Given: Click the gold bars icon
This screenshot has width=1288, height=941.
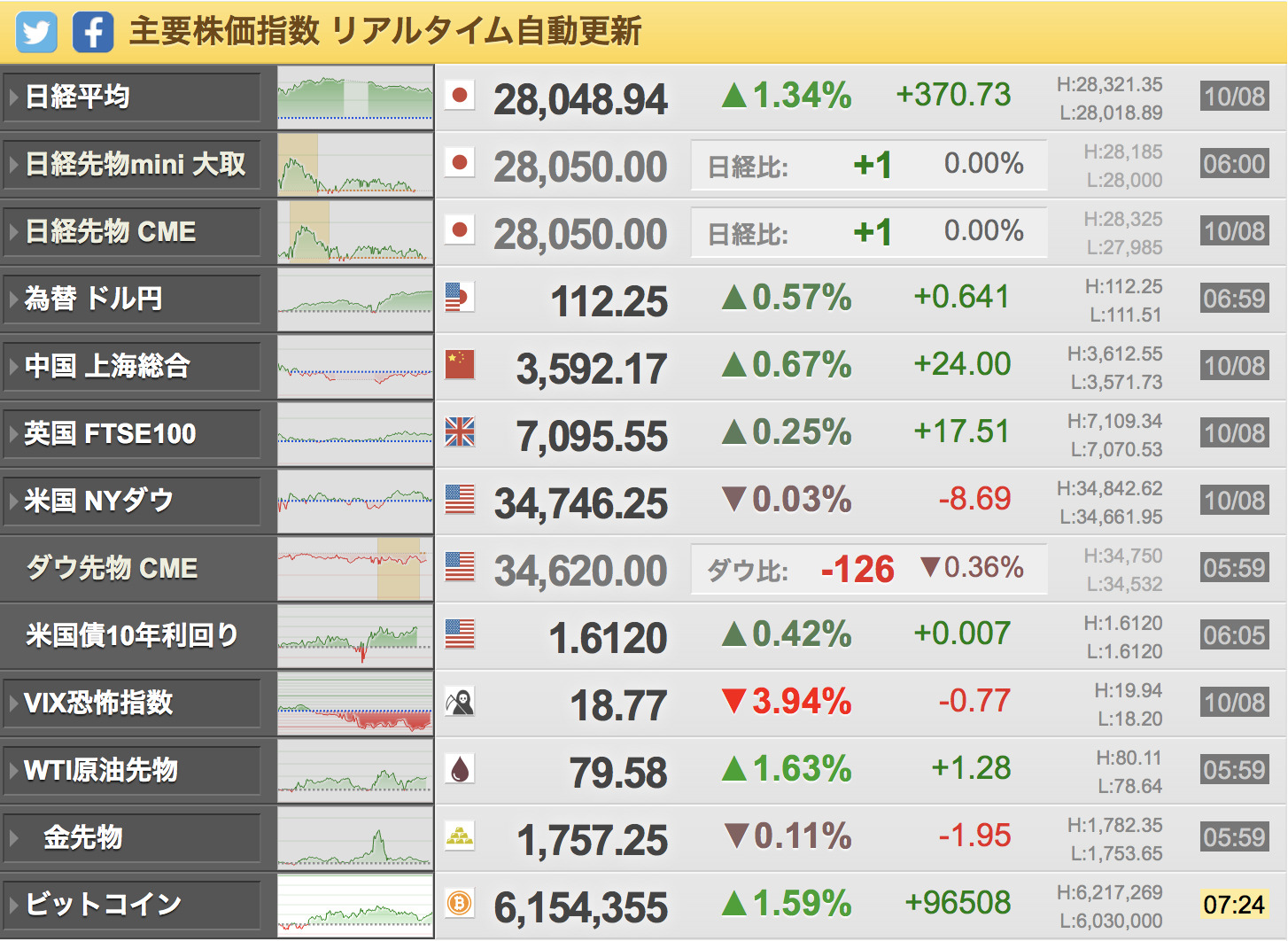Looking at the screenshot, I should click(x=460, y=836).
